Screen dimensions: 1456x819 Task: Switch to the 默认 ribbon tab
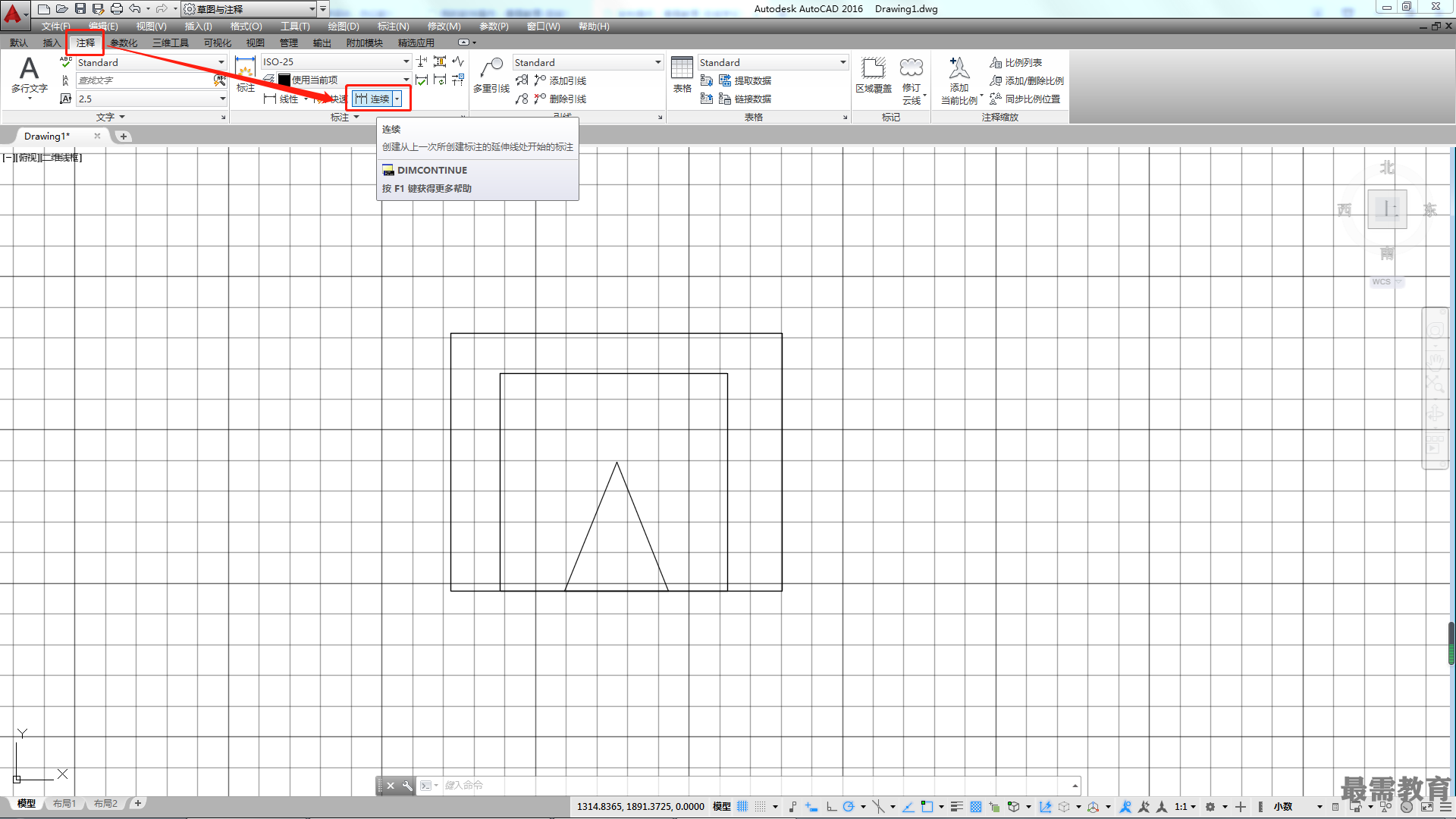click(x=19, y=43)
